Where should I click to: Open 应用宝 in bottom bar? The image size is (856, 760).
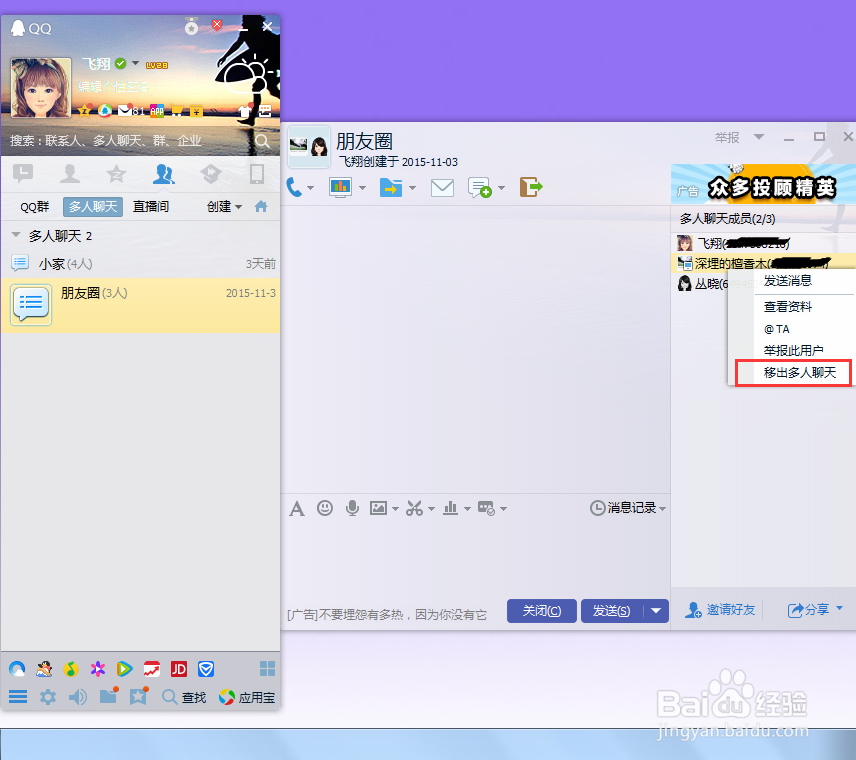coord(247,697)
